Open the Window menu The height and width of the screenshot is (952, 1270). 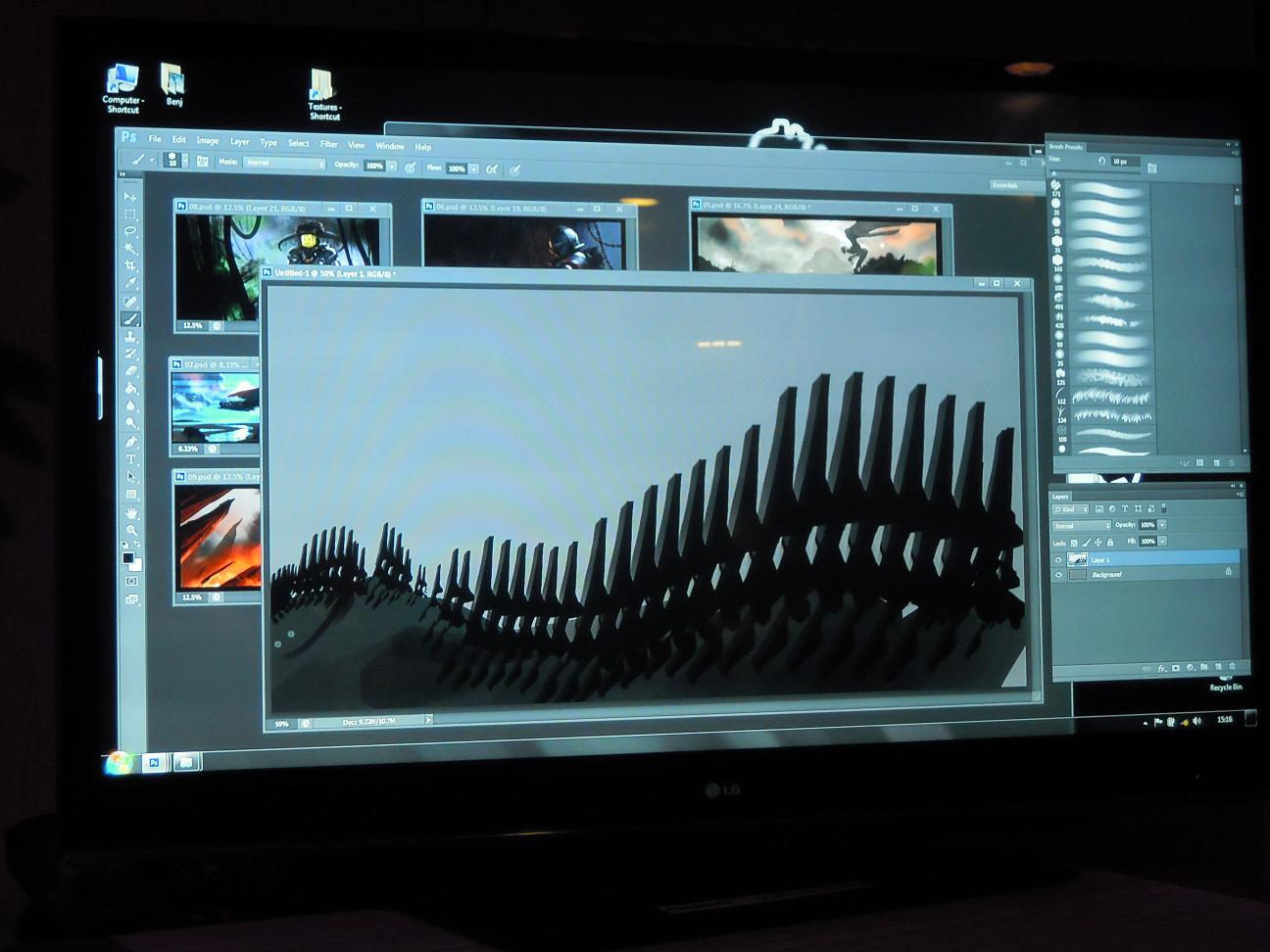click(389, 146)
